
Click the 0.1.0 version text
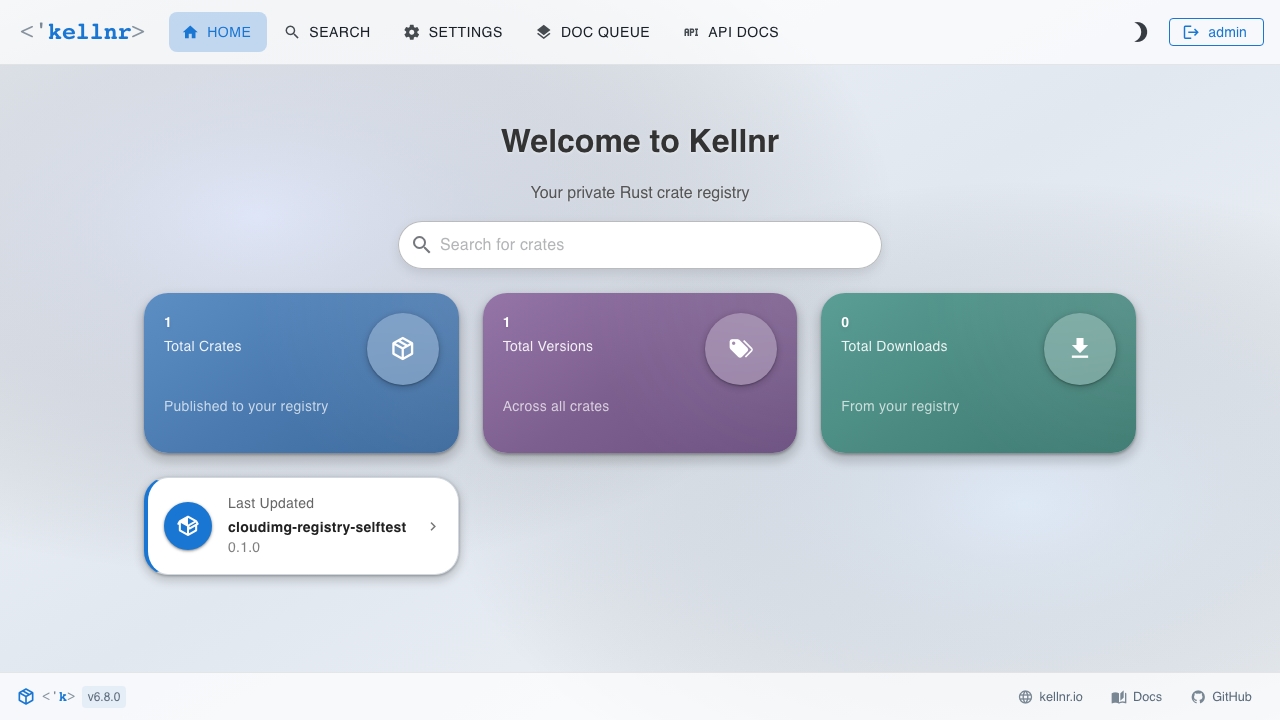244,547
